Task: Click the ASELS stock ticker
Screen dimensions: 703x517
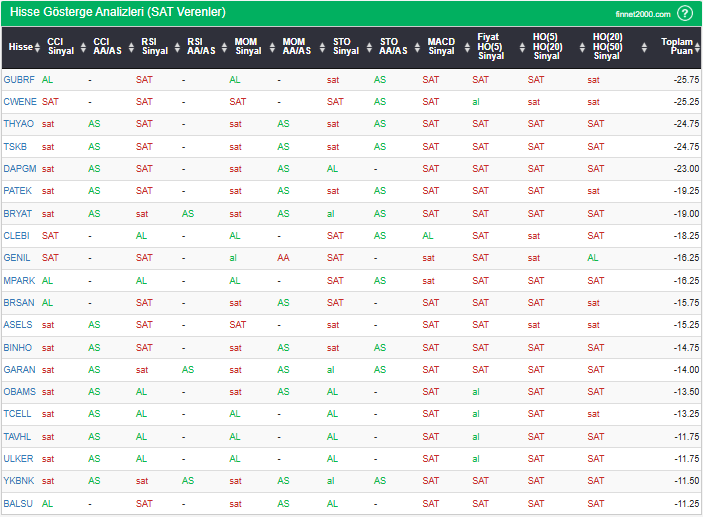Action: point(18,325)
